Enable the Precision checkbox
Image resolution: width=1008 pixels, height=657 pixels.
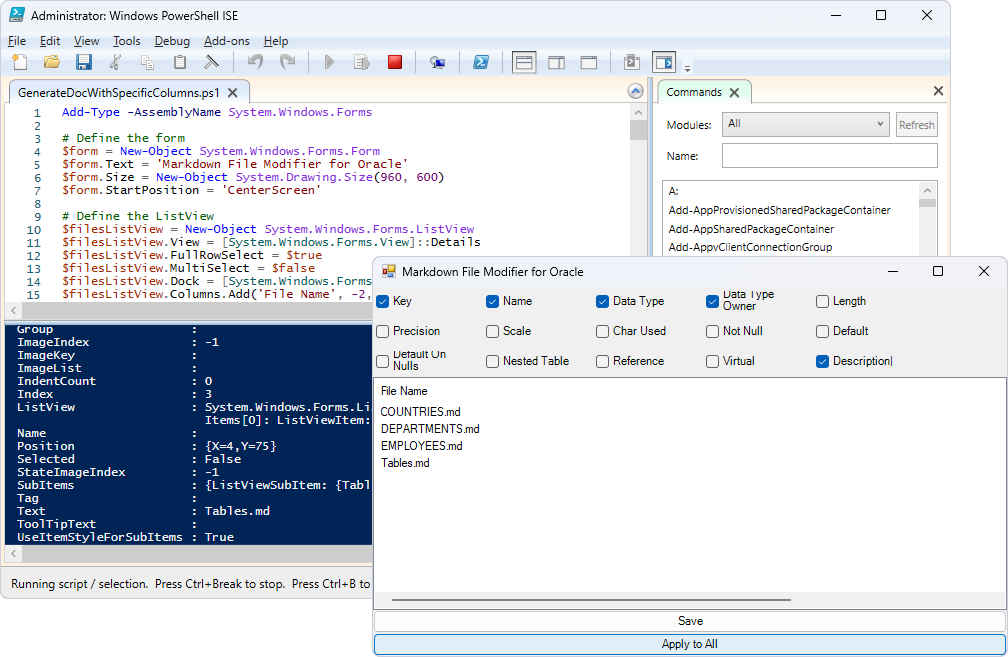(x=383, y=332)
